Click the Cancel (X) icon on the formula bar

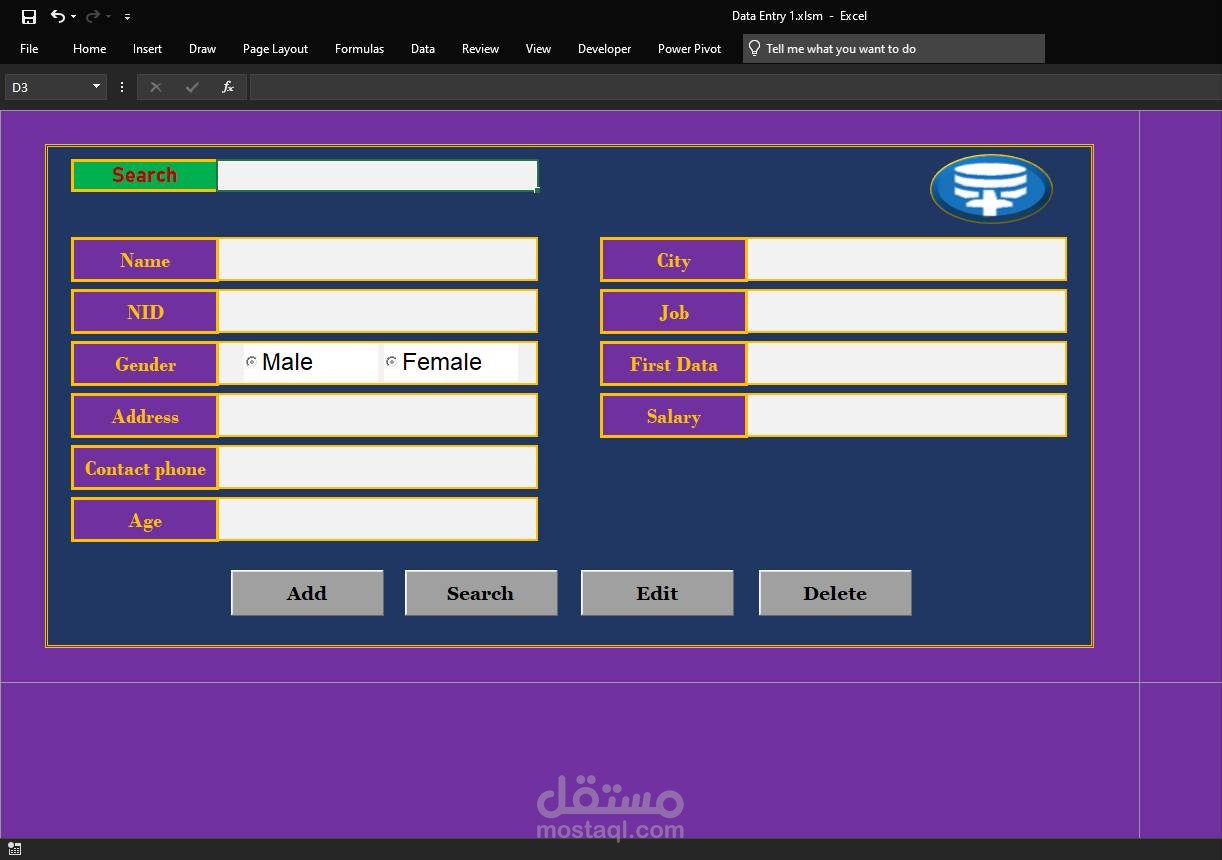pyautogui.click(x=156, y=87)
